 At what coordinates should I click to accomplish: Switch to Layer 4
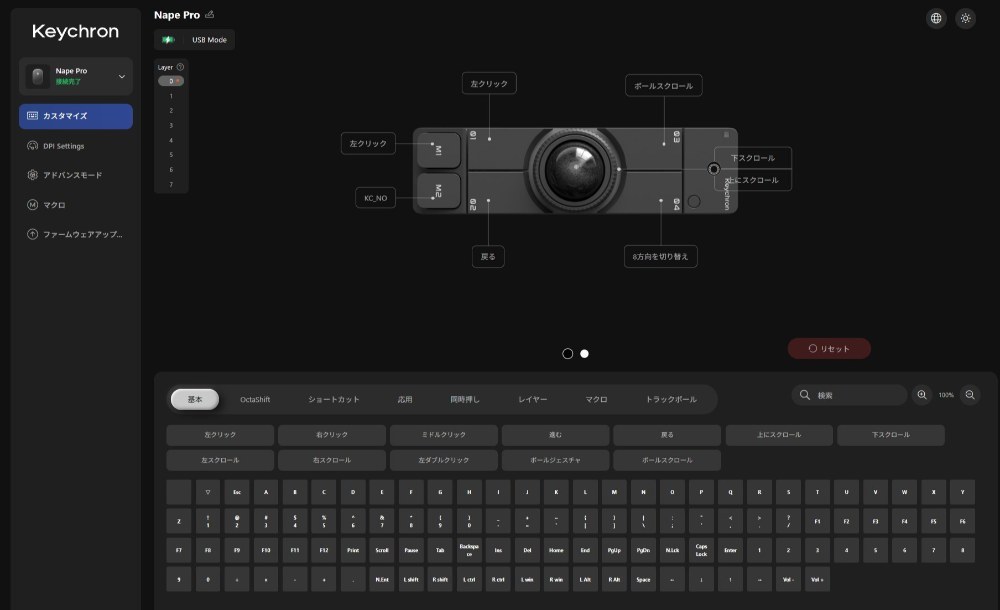(171, 140)
